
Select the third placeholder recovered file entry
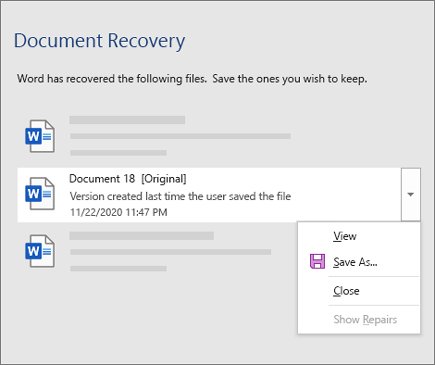(157, 251)
